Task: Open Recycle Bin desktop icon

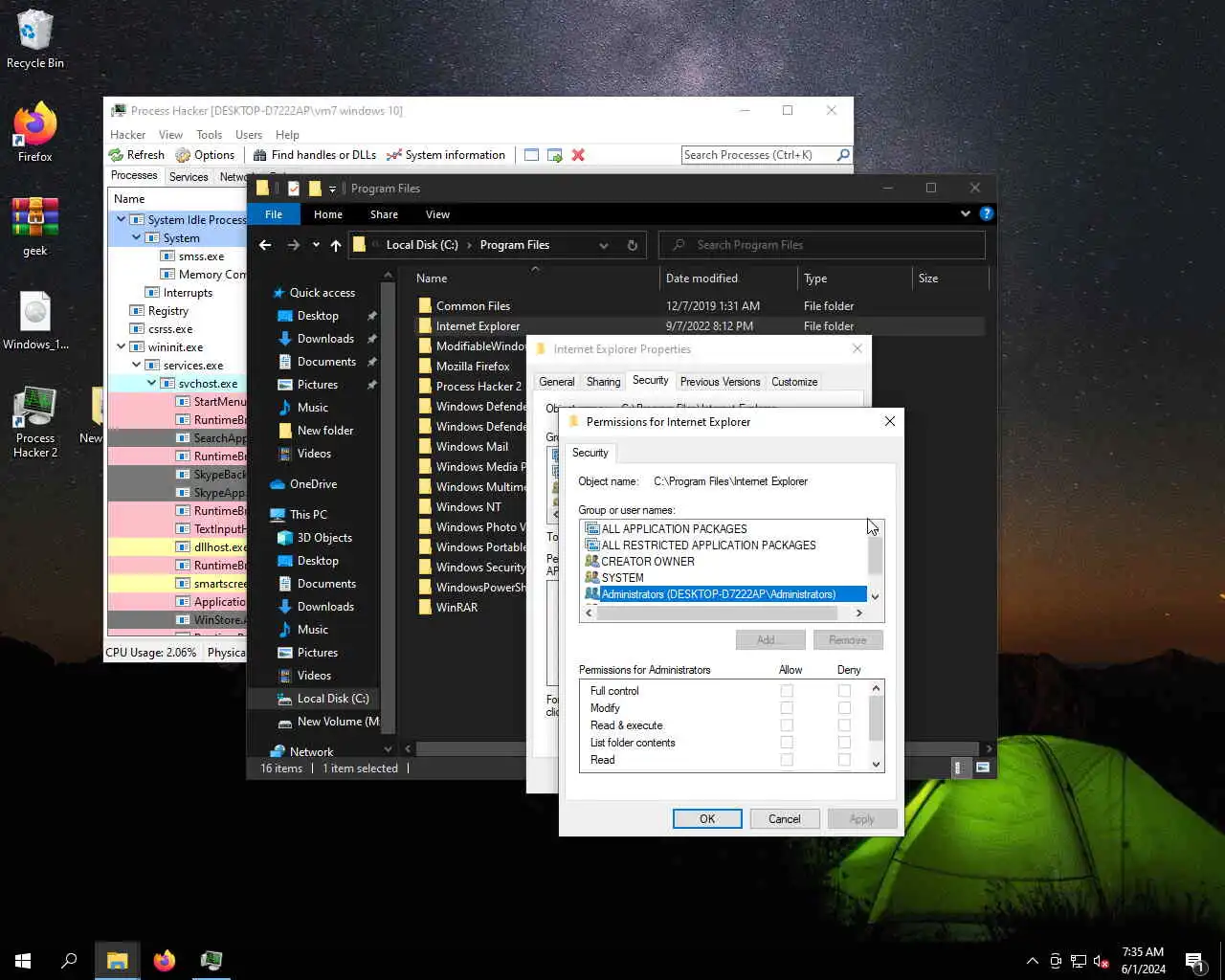Action: click(x=35, y=39)
